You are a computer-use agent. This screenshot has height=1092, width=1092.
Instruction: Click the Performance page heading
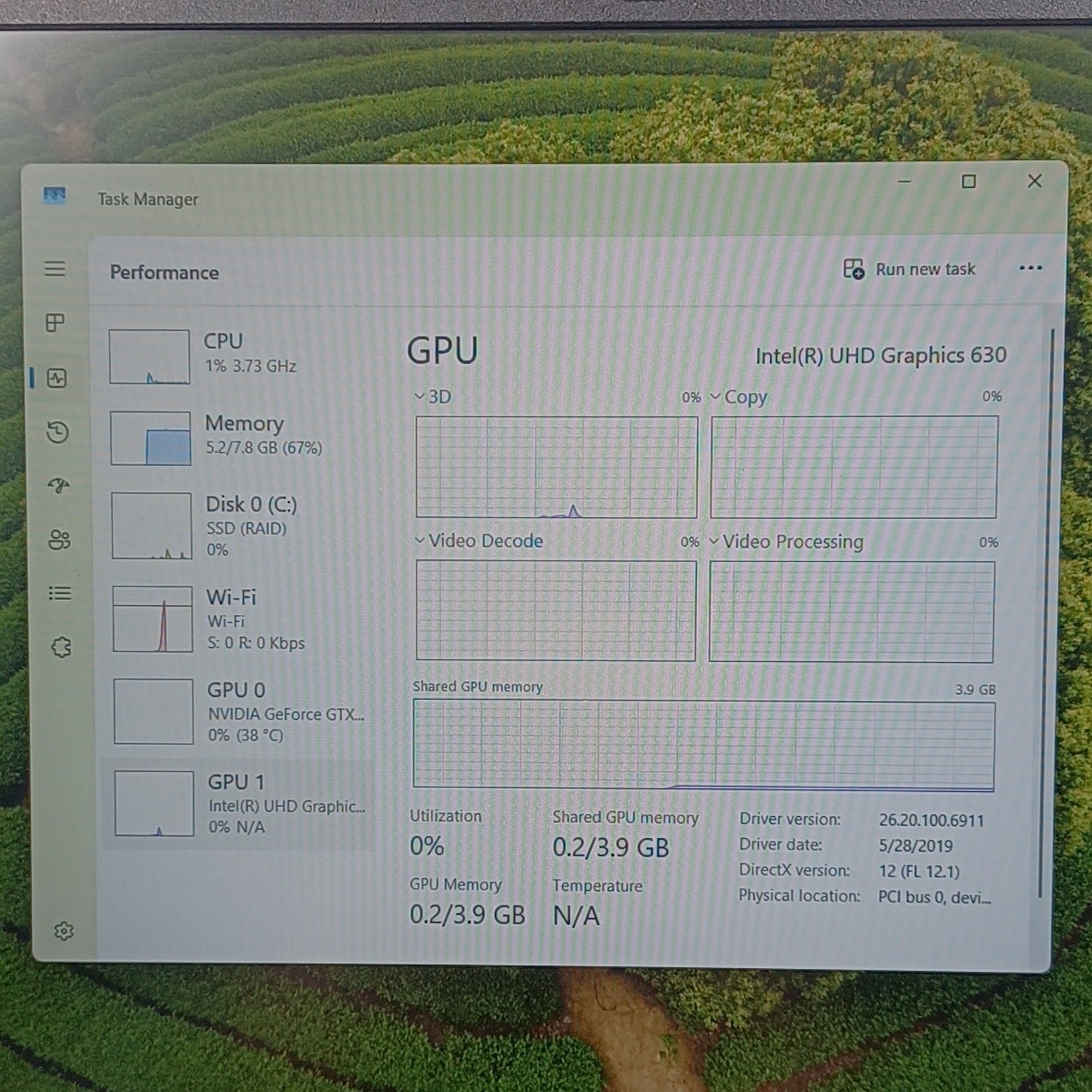[164, 273]
